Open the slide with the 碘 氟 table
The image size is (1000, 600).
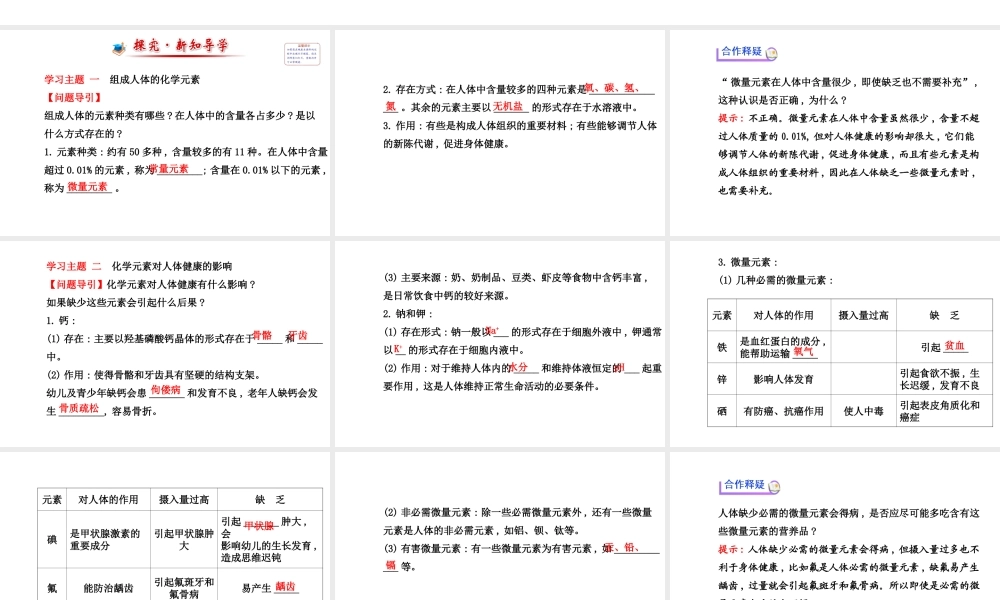click(165, 526)
